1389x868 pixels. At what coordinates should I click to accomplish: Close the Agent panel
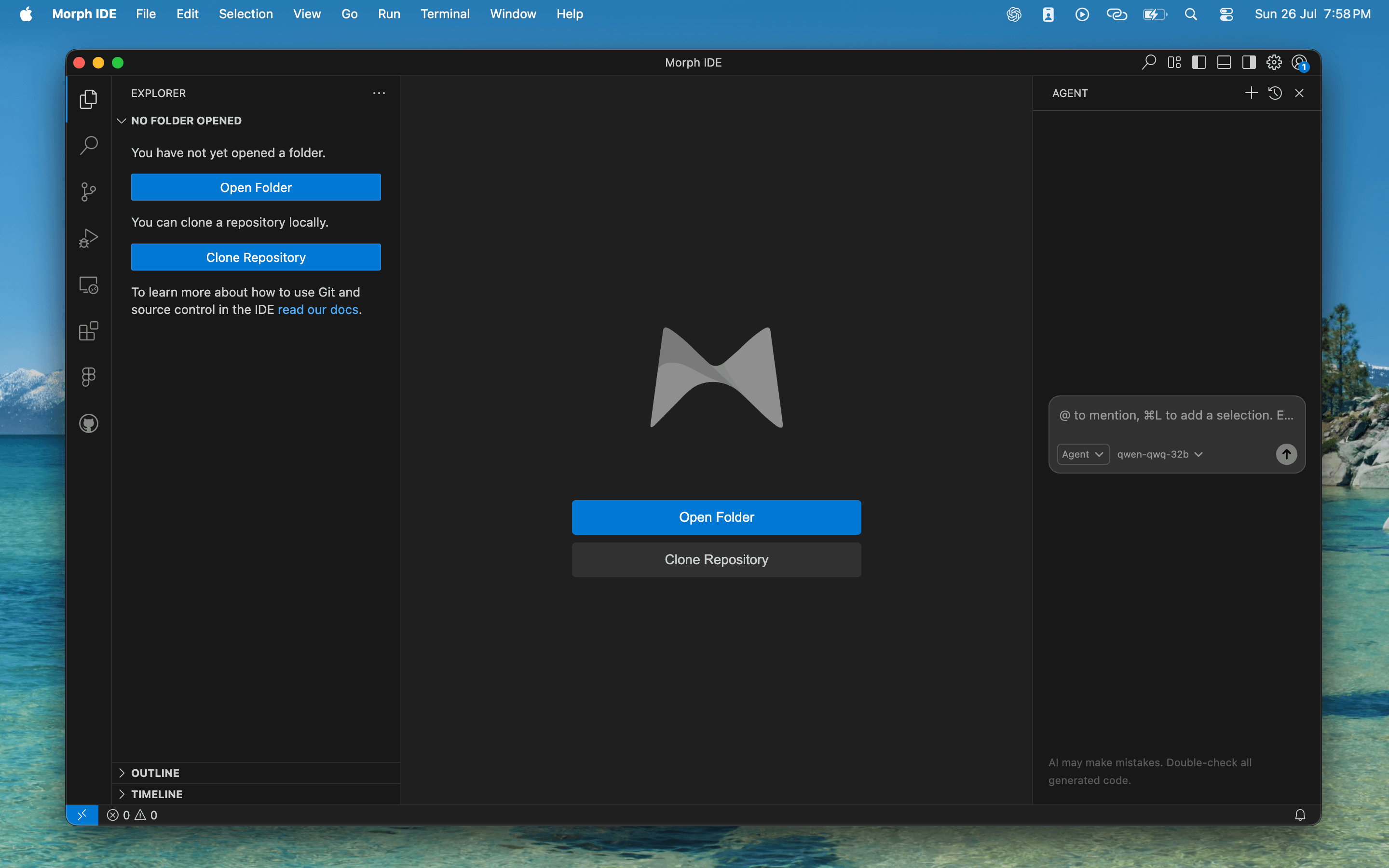pyautogui.click(x=1299, y=93)
